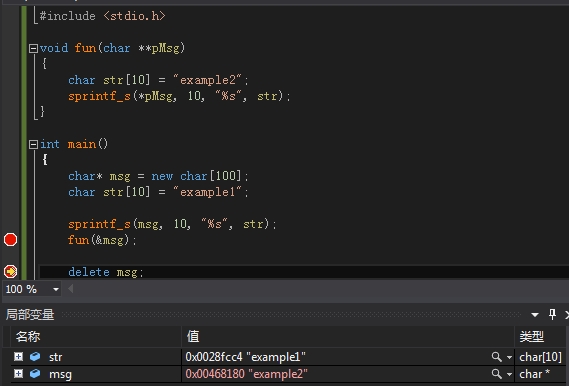The width and height of the screenshot is (569, 386).
Task: Pin the 局部变量 panel with pushpin icon
Action: tap(552, 314)
